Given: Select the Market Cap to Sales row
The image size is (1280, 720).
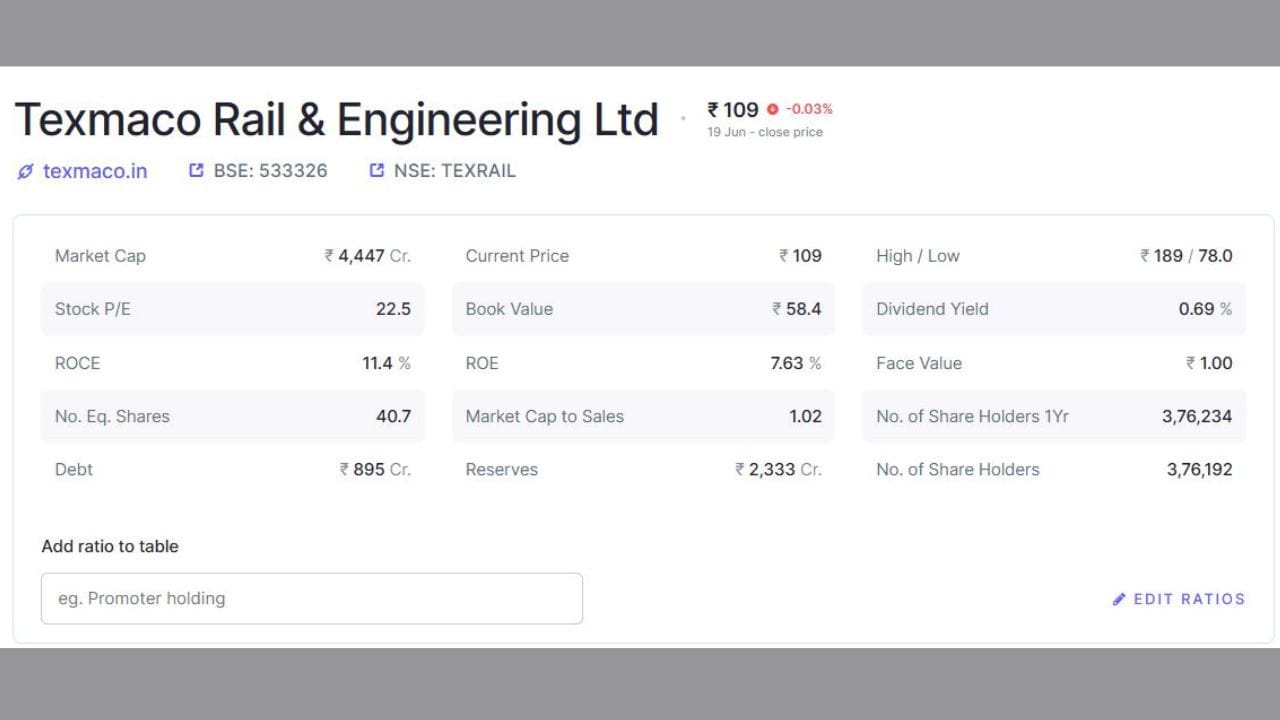Looking at the screenshot, I should click(x=643, y=416).
